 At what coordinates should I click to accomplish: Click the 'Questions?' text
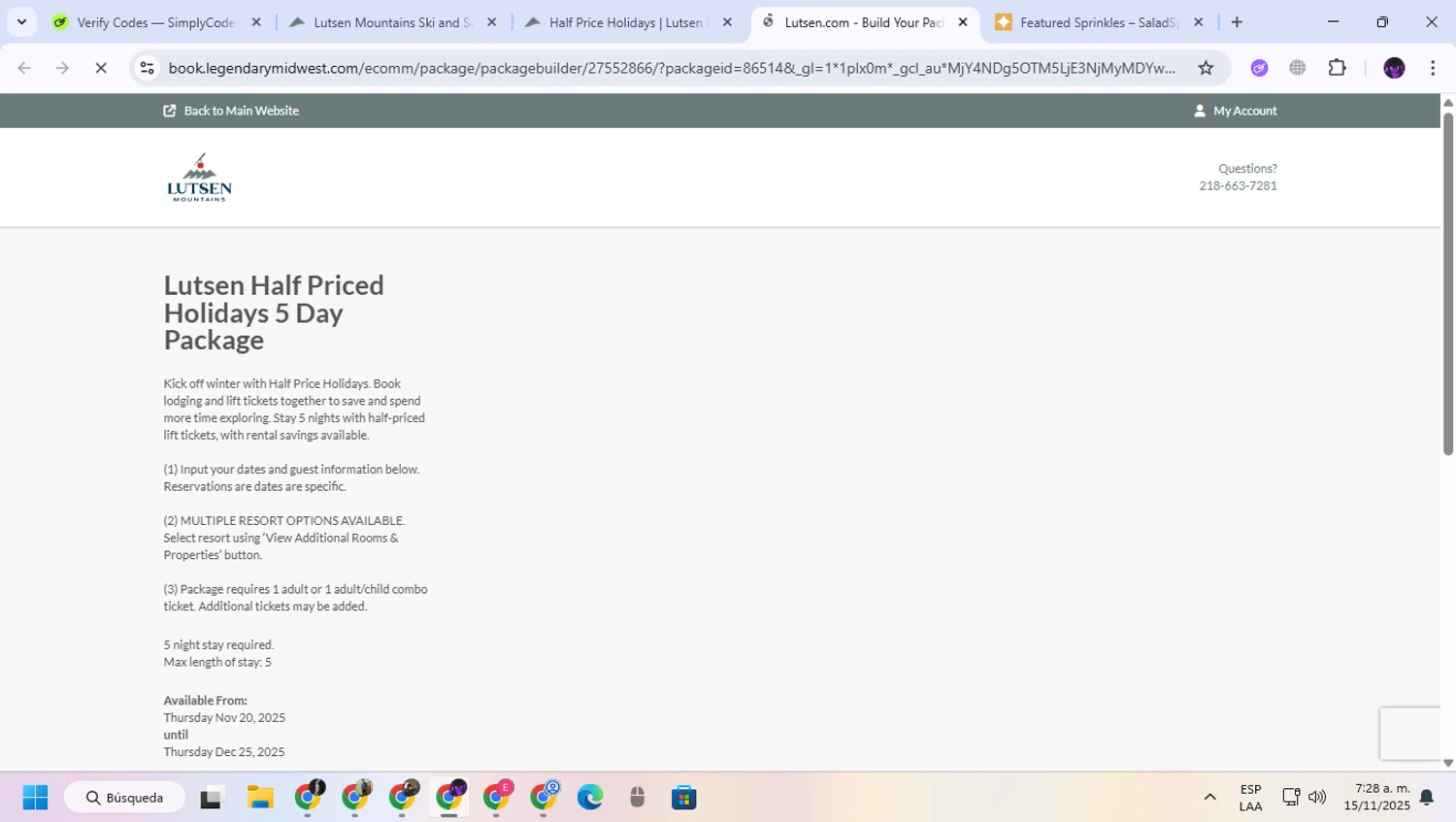(x=1247, y=169)
